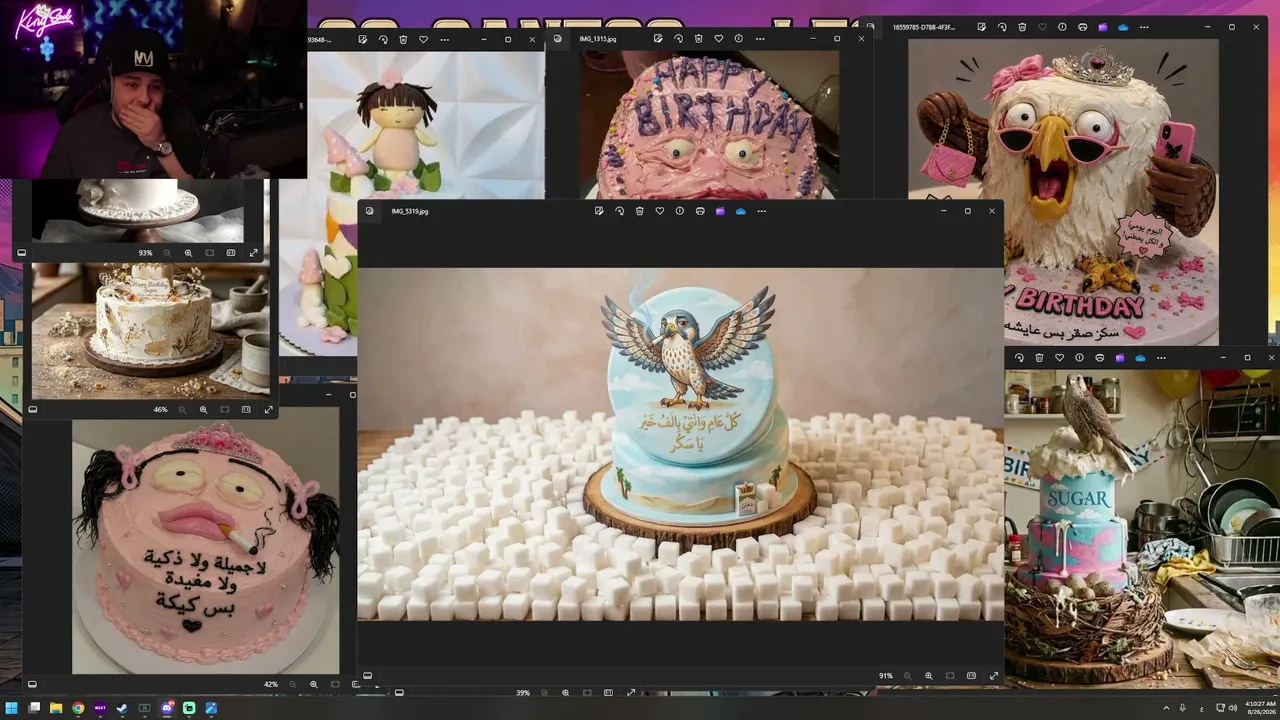Rotate the image in the 16559785 window
This screenshot has width=1280, height=720.
(x=1002, y=27)
